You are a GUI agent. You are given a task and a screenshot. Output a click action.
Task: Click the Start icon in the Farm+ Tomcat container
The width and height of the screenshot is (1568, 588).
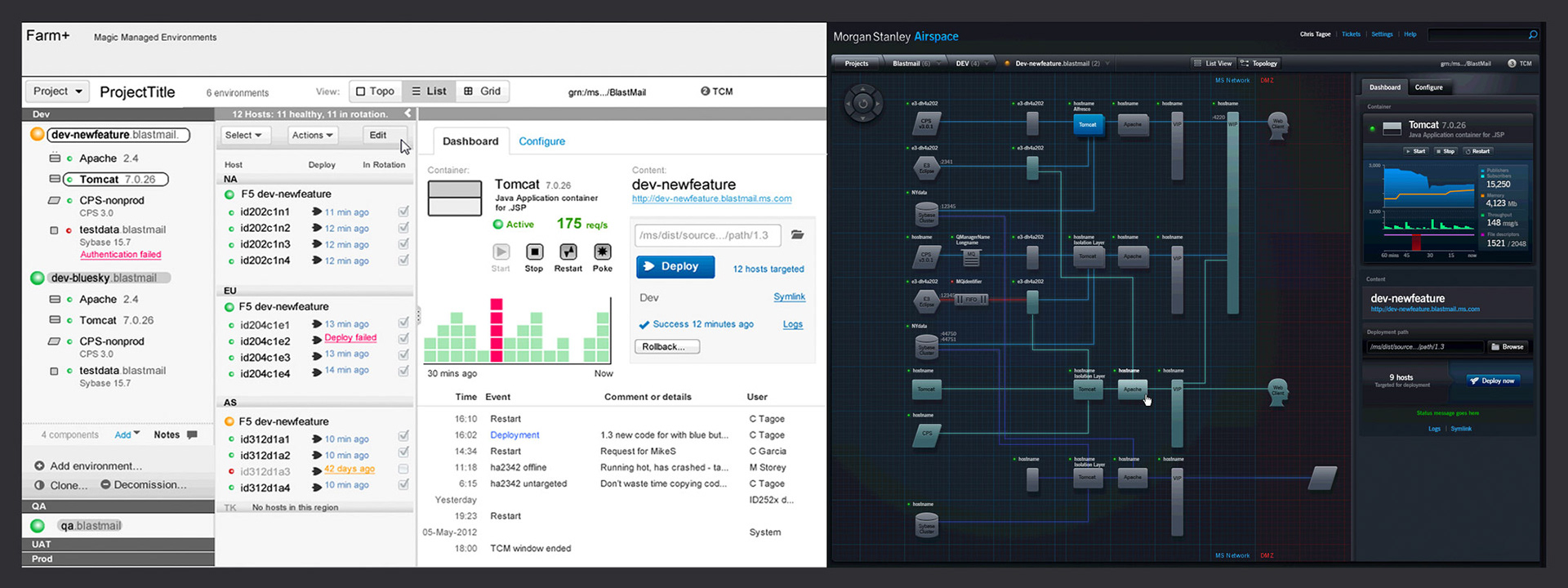(501, 252)
